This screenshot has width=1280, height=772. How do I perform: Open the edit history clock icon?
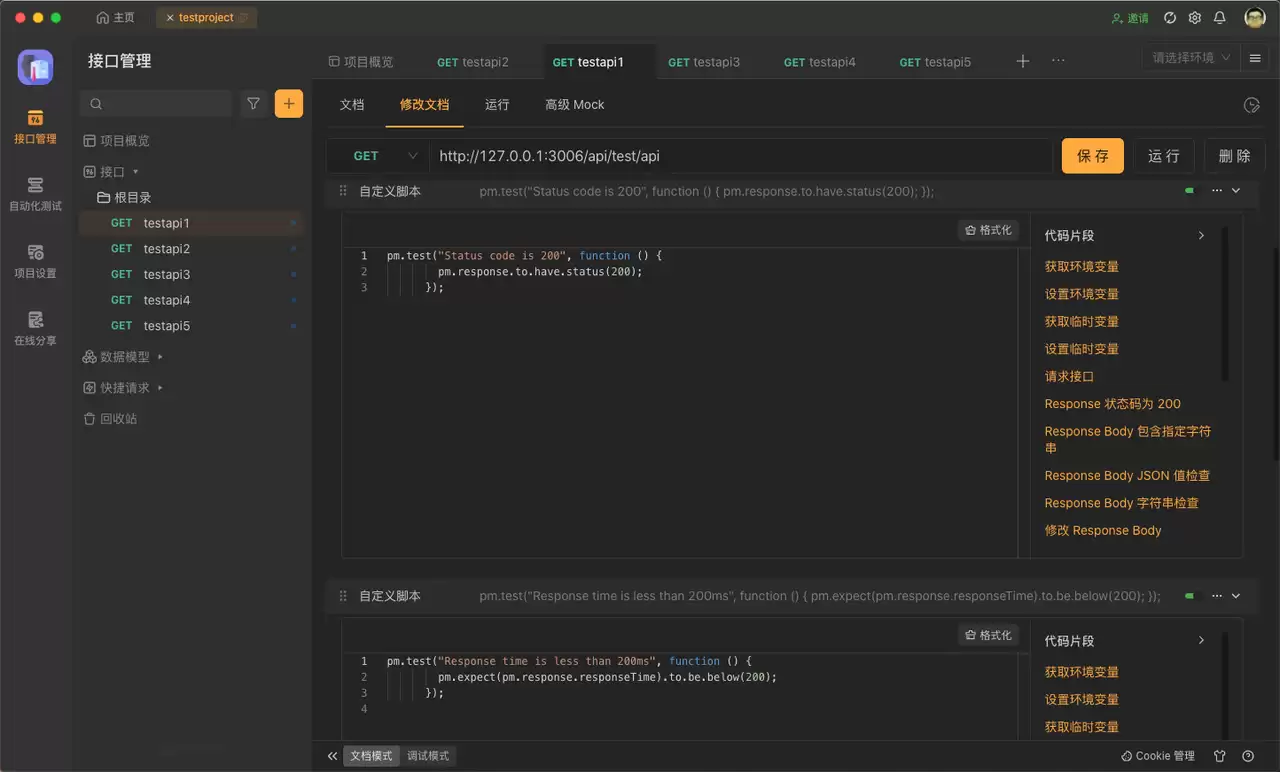[1250, 105]
